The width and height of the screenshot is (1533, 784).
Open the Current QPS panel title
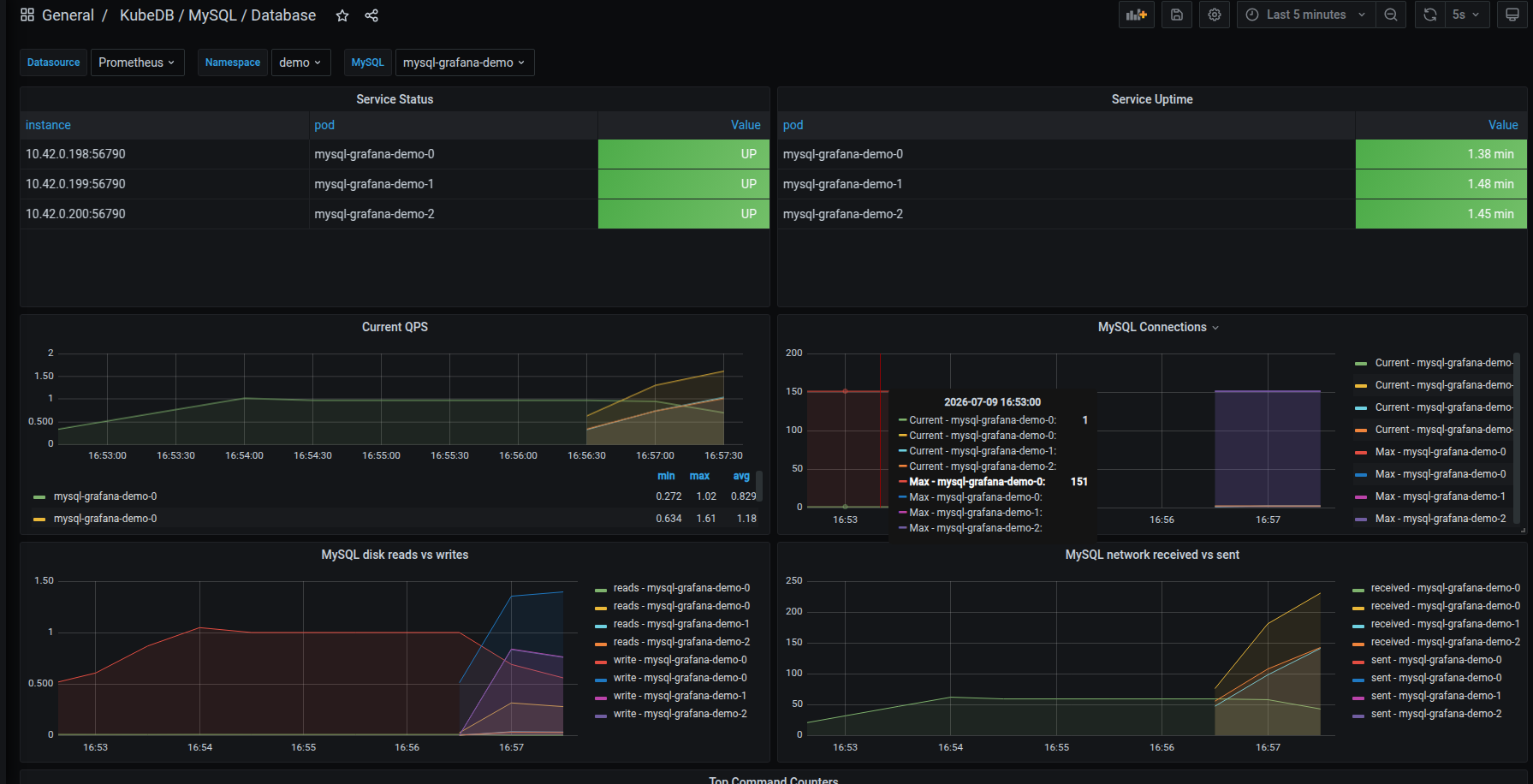(395, 327)
